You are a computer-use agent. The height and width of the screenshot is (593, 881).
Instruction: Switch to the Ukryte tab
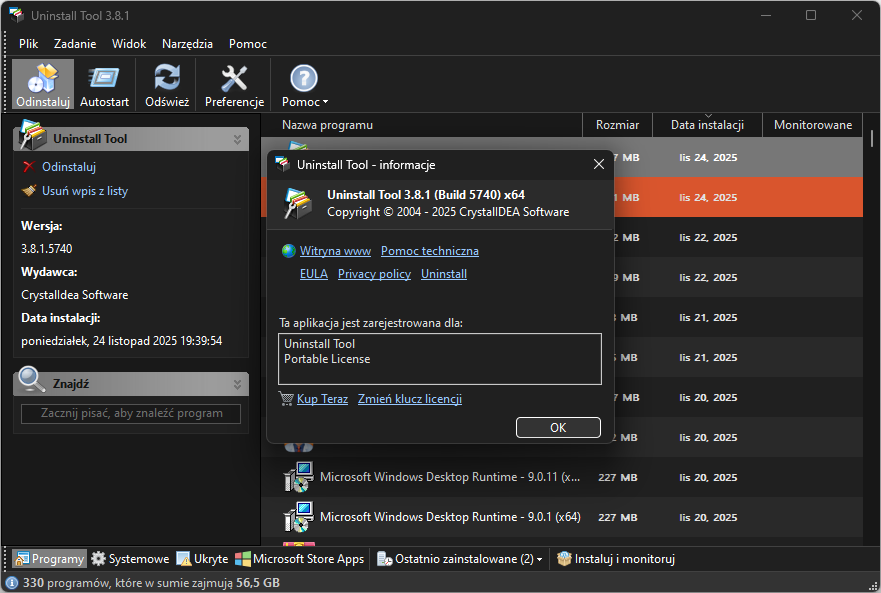(203, 559)
